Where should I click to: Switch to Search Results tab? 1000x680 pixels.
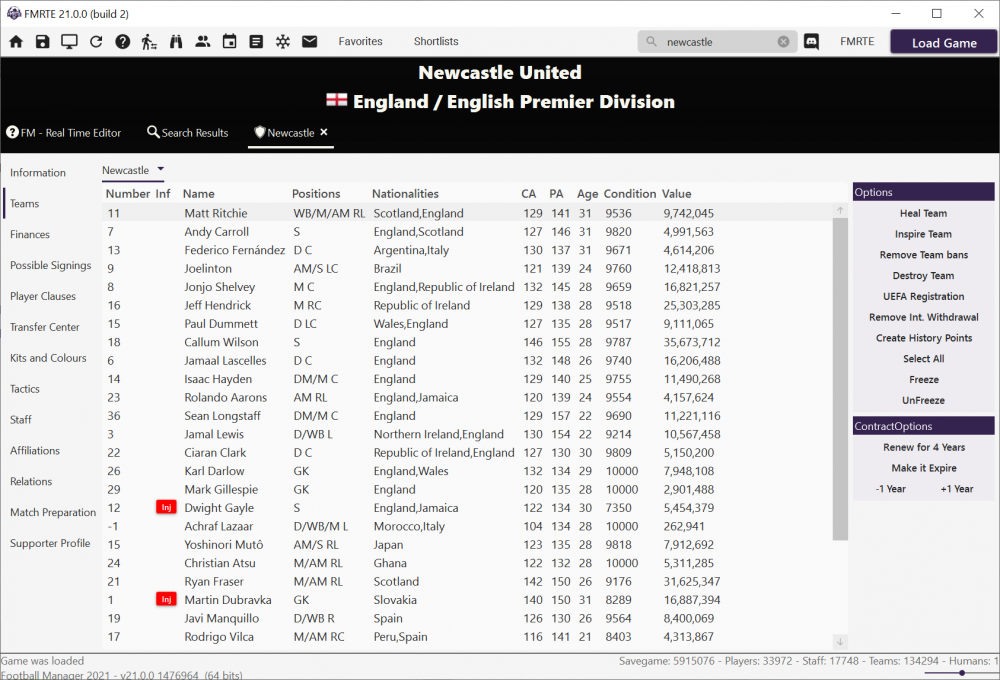[188, 133]
